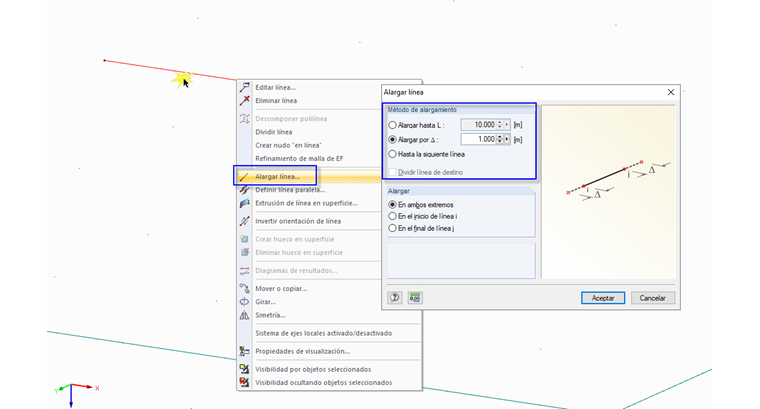Image resolution: width=760 pixels, height=409 pixels.
Task: Choose Girar... menu entry
Action: (266, 301)
